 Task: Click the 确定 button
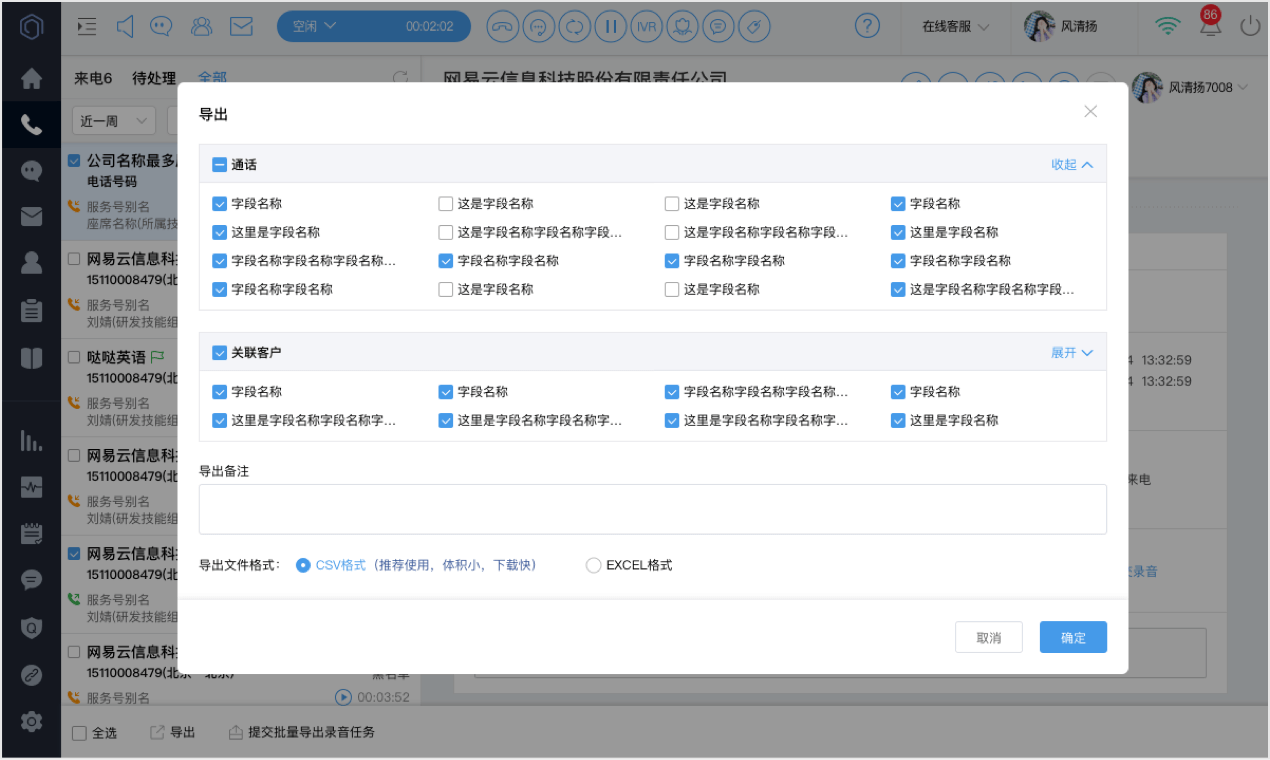tap(1073, 637)
